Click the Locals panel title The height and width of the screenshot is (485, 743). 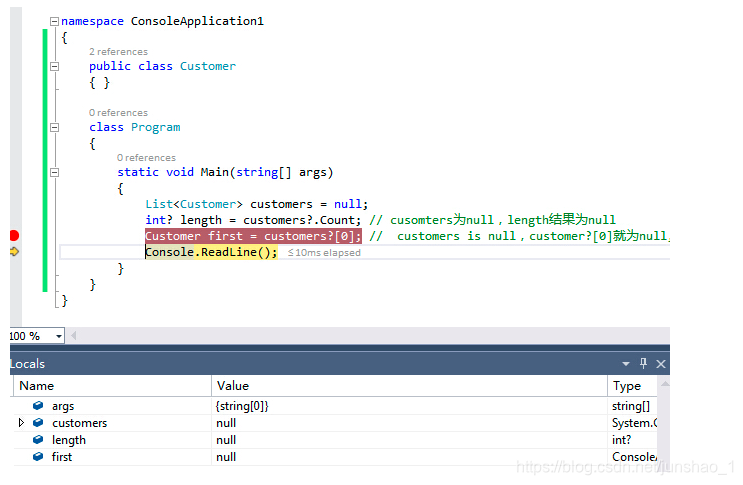click(x=27, y=364)
